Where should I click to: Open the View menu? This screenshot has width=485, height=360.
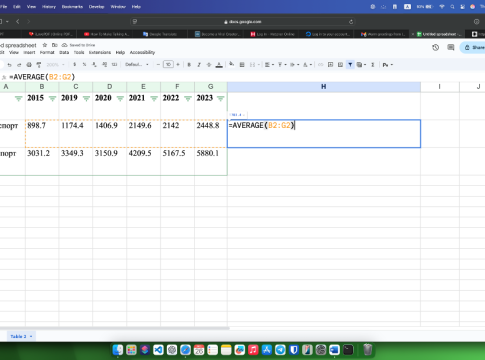coord(14,52)
